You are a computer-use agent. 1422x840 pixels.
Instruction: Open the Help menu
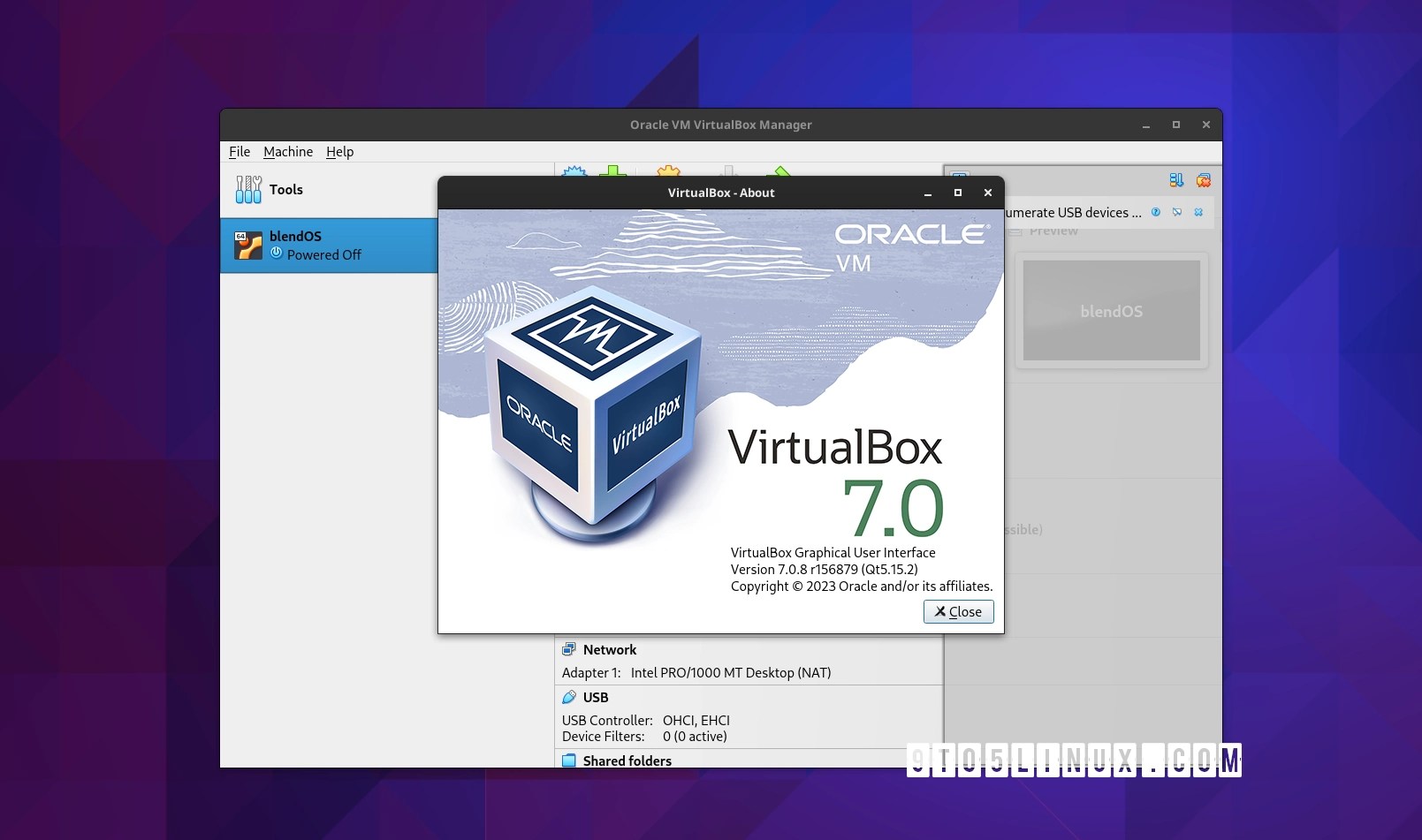[339, 151]
